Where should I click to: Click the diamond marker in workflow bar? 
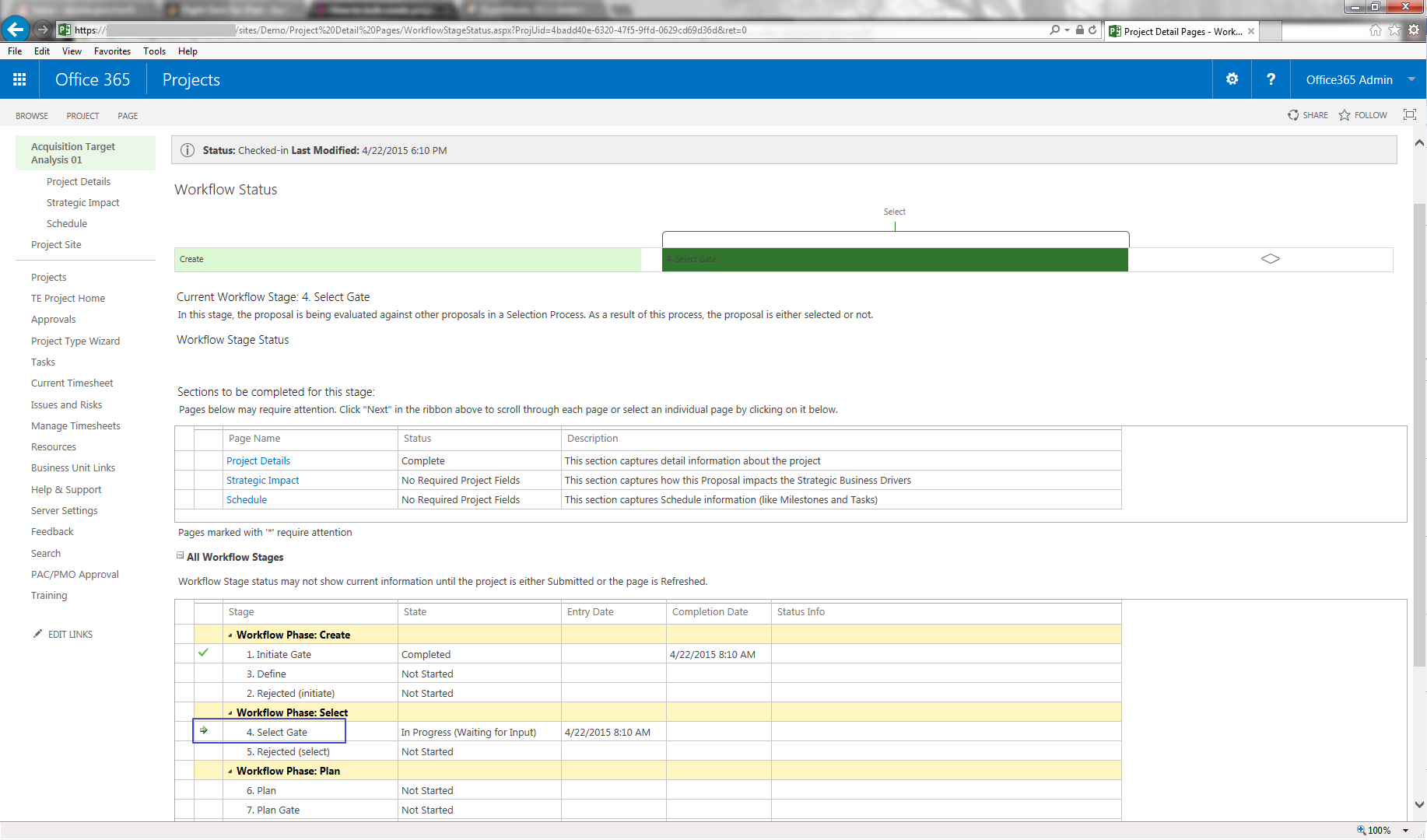tap(1271, 259)
